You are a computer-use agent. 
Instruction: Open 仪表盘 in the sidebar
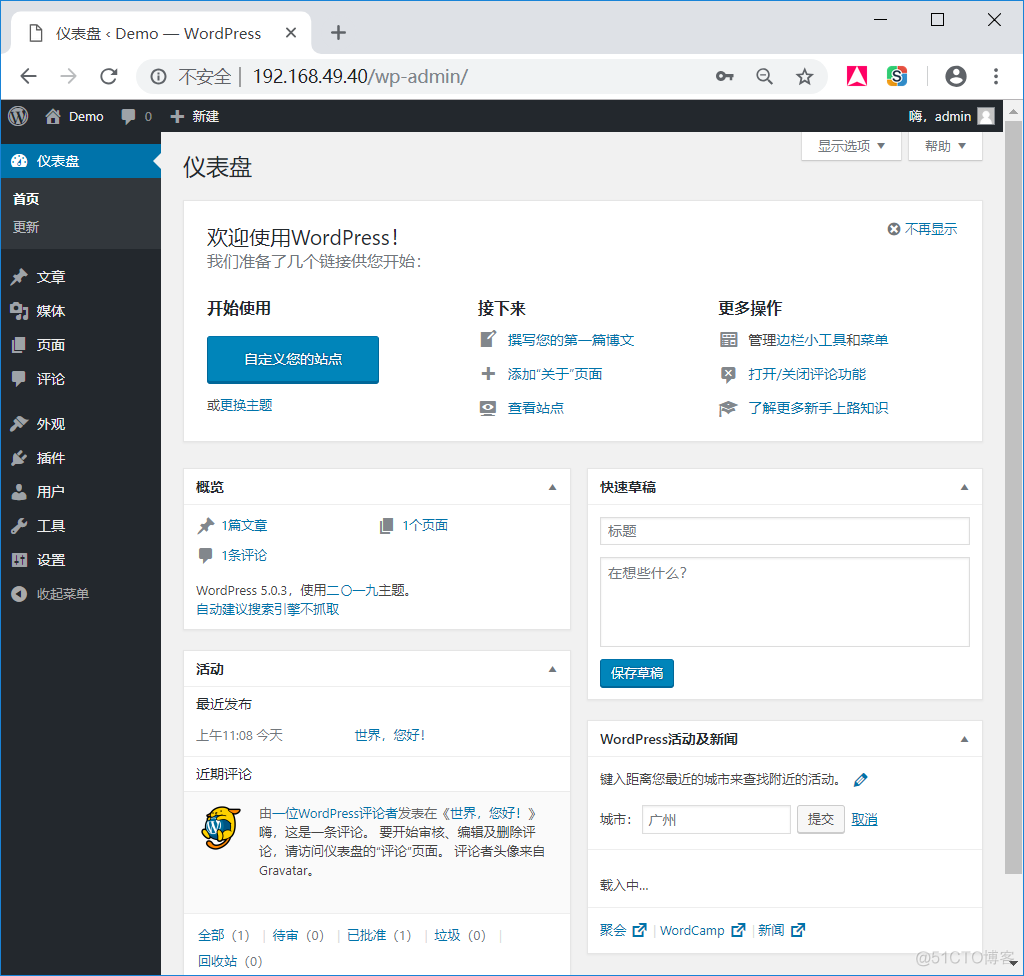(80, 161)
